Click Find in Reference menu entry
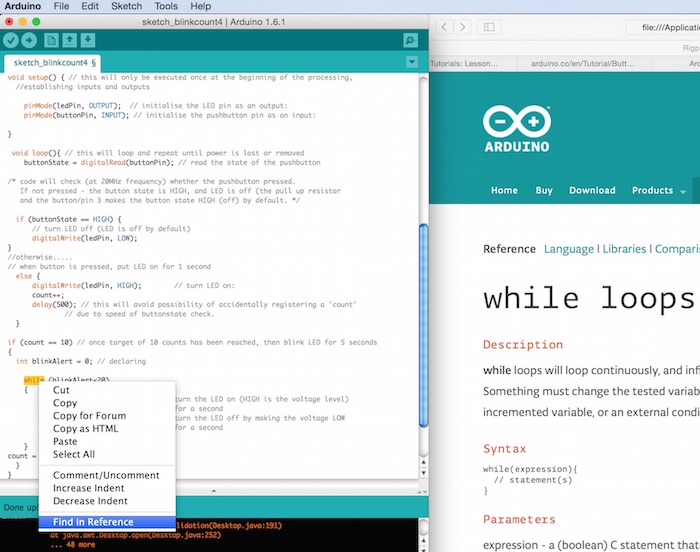This screenshot has height=552, width=700. [x=107, y=522]
